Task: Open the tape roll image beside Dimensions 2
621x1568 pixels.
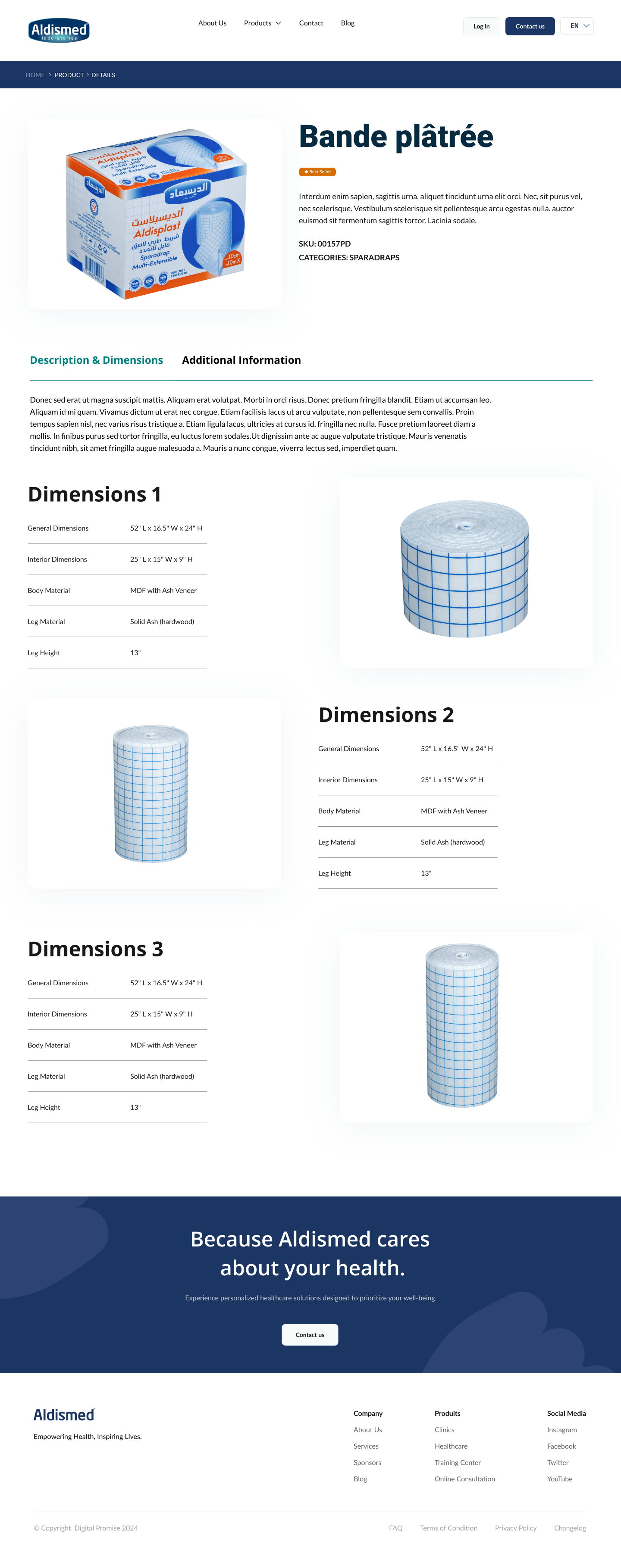Action: click(x=155, y=793)
